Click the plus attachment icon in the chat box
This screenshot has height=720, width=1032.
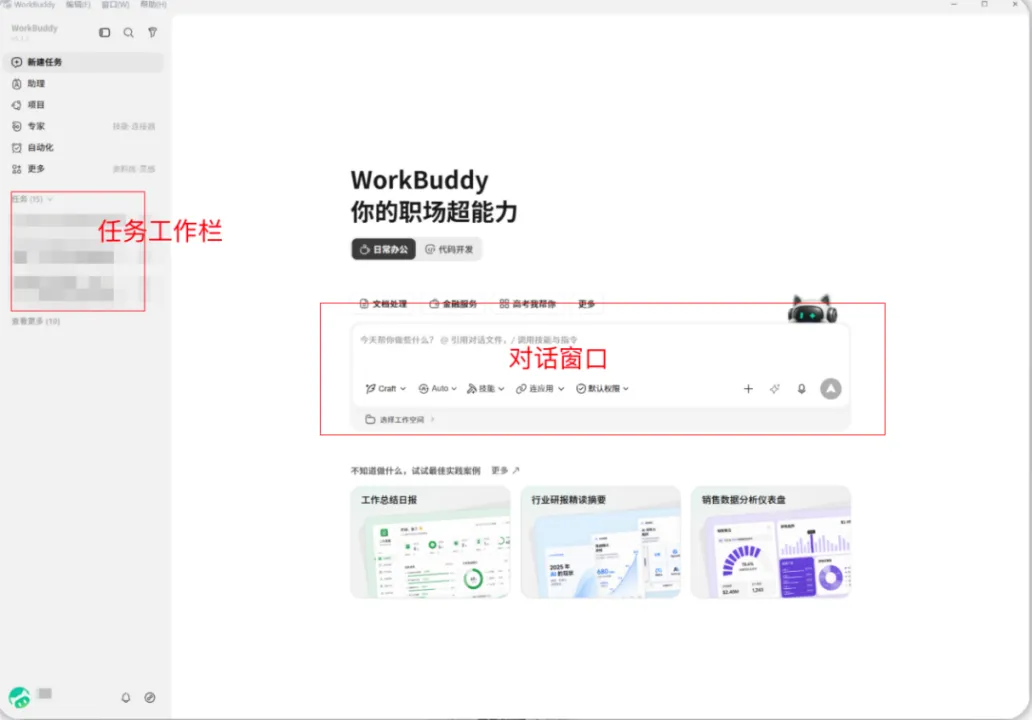[x=748, y=389]
